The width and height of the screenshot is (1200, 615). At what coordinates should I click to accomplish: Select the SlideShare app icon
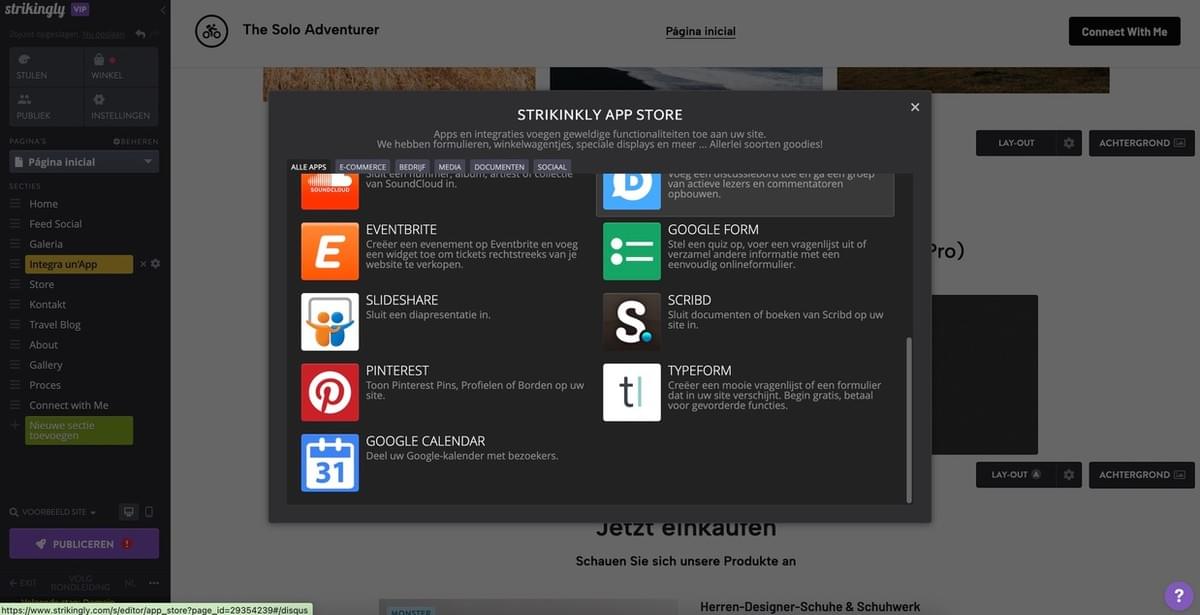[330, 321]
